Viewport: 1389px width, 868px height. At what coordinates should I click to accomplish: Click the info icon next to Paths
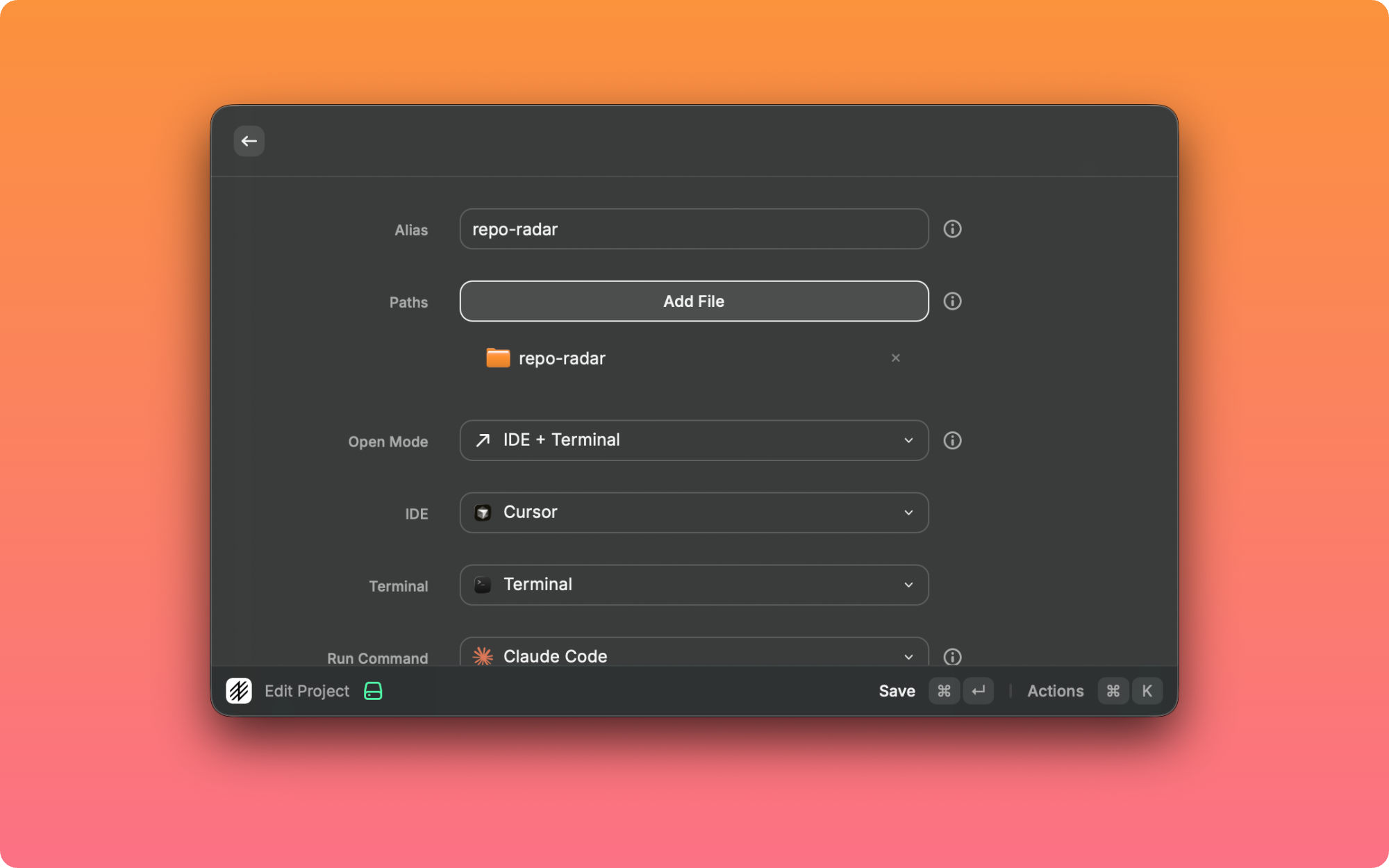pyautogui.click(x=953, y=301)
